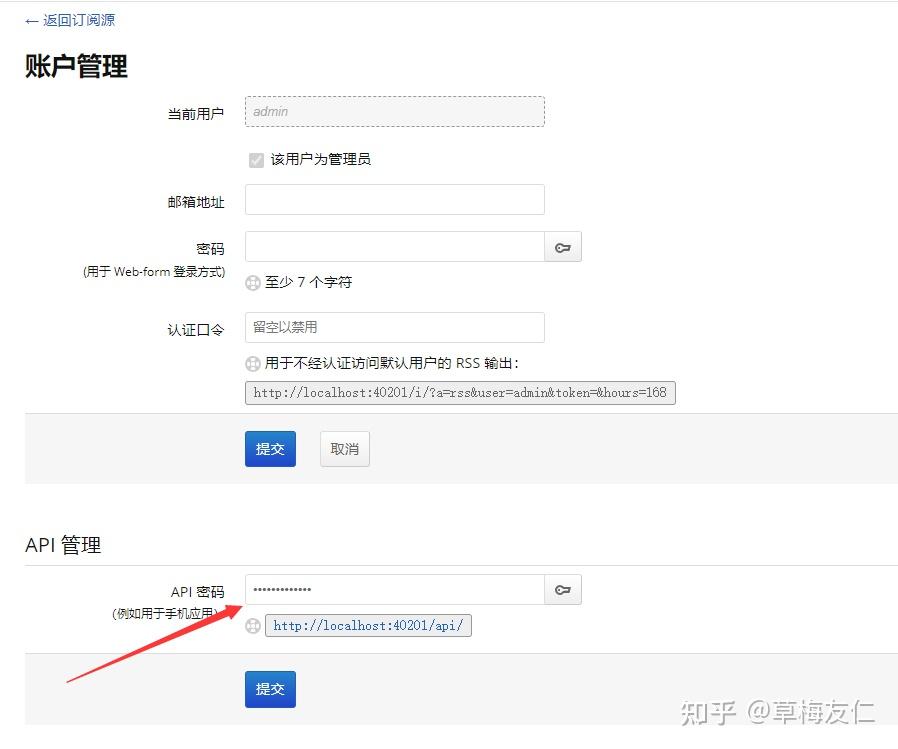The image size is (898, 749).
Task: Click the 邮箱地址 input field
Action: click(x=394, y=199)
